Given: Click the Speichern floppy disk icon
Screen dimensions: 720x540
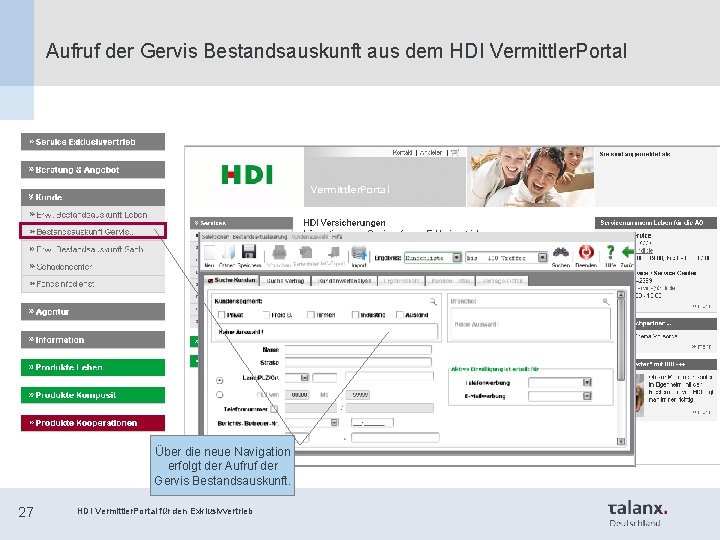Looking at the screenshot, I should 248,253.
